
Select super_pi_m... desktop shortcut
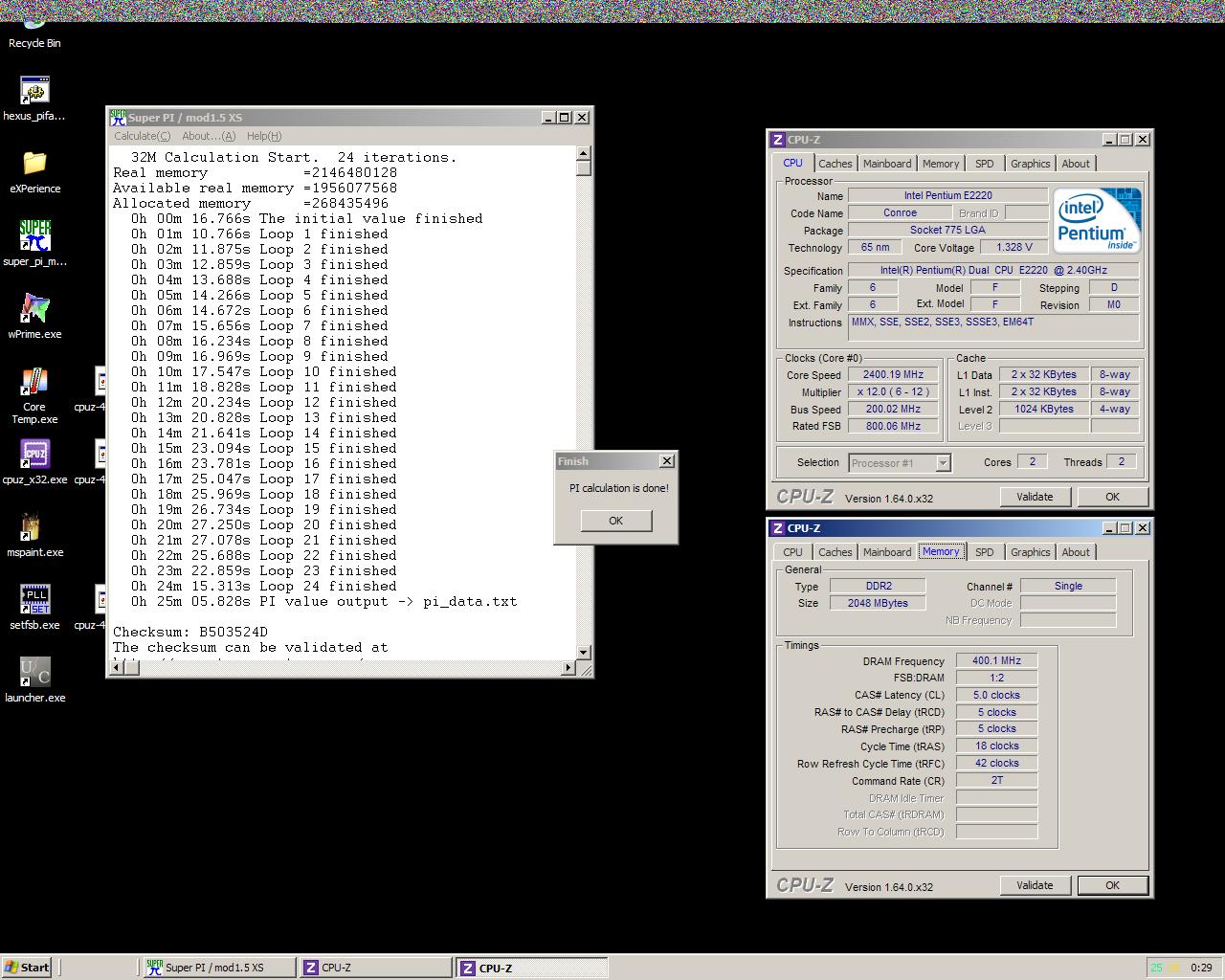pos(34,244)
